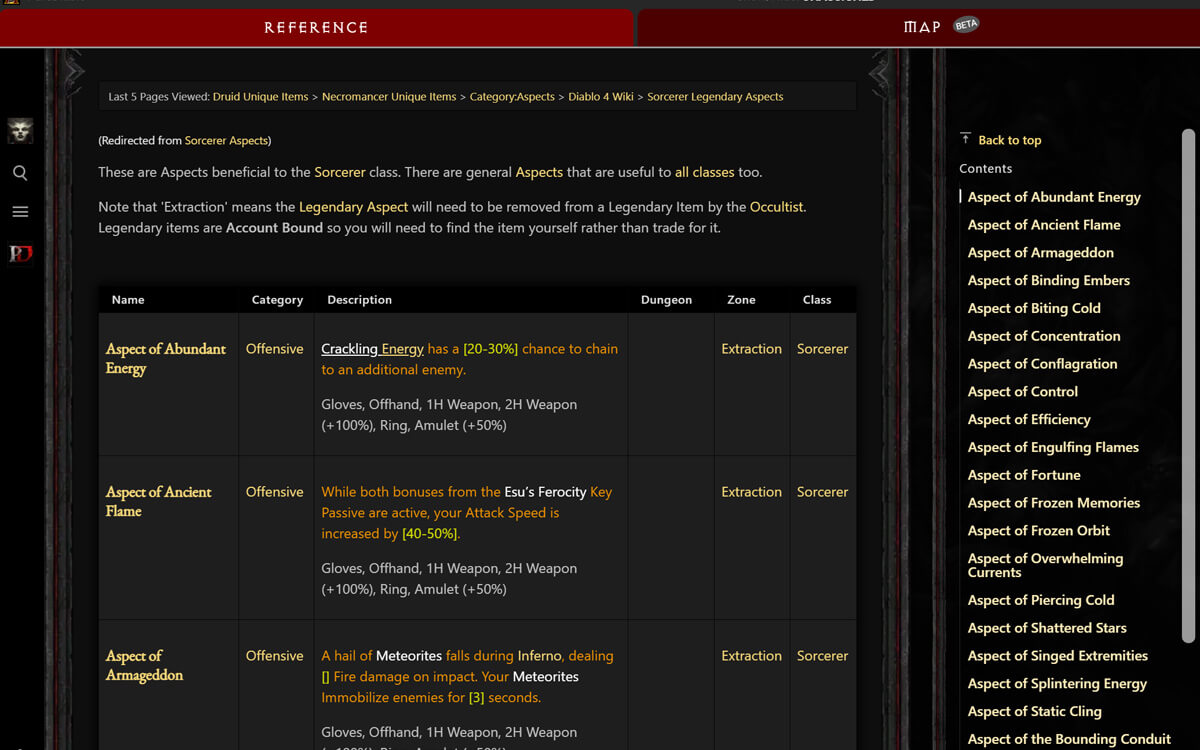Jump to Aspect of Frozen Orbit
1200x750 pixels.
pos(1039,532)
